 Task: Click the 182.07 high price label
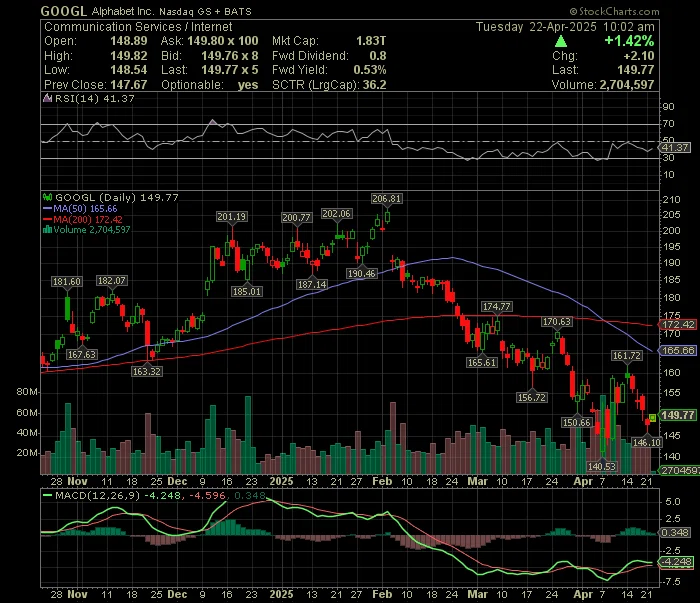[112, 280]
